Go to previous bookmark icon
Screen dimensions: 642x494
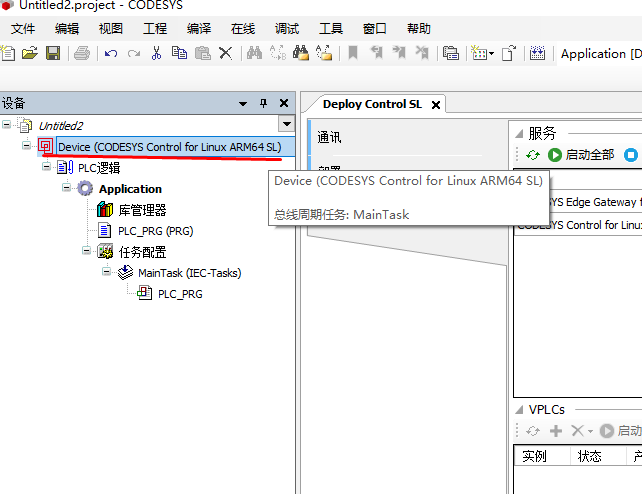pyautogui.click(x=376, y=53)
